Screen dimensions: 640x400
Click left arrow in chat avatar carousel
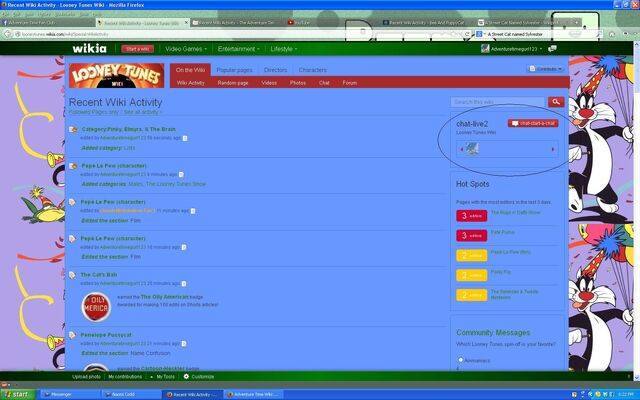461,149
